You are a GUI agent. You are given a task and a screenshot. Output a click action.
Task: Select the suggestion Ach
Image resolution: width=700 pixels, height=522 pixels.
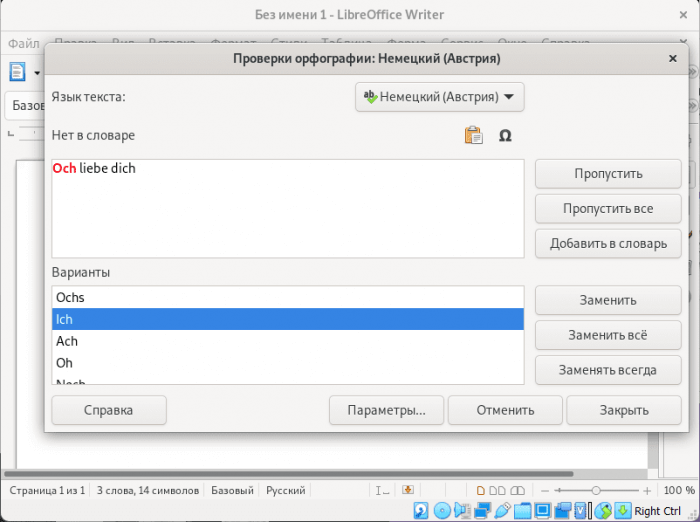288,341
